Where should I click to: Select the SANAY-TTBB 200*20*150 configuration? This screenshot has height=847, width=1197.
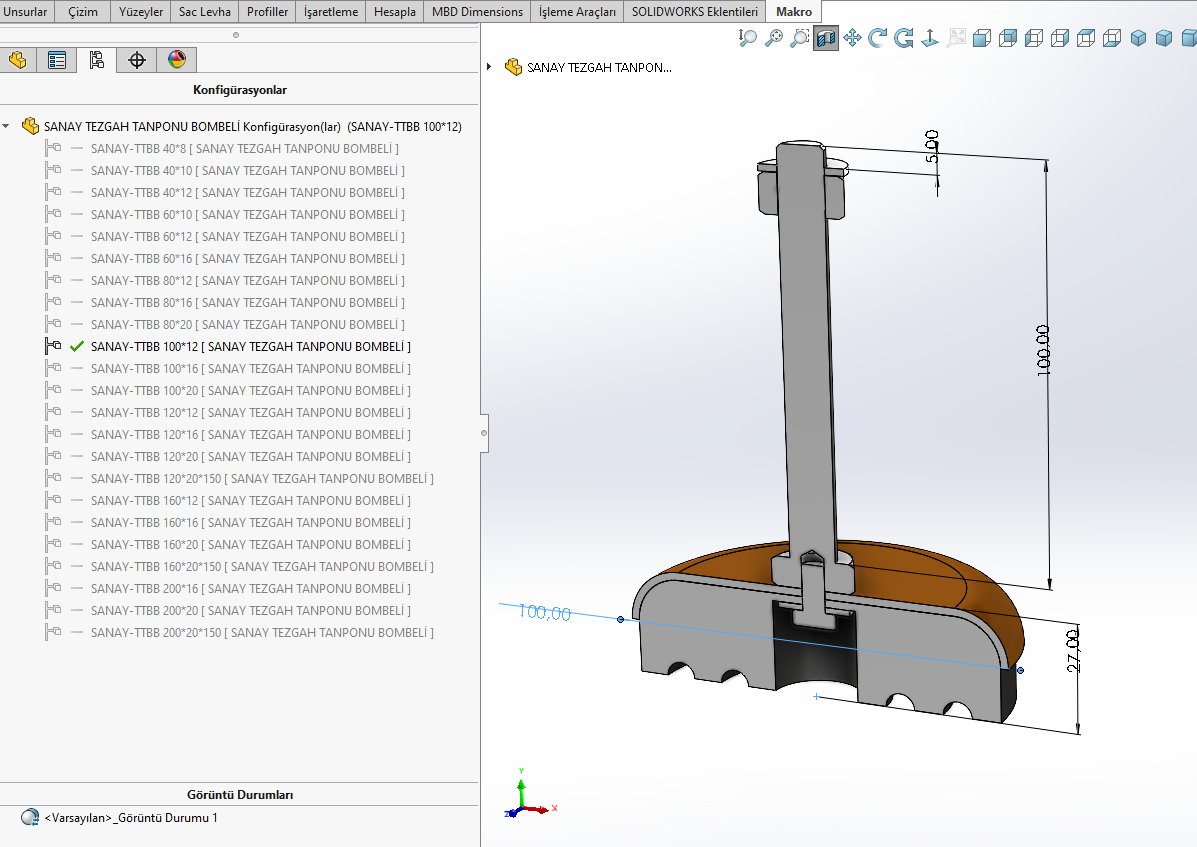(262, 633)
